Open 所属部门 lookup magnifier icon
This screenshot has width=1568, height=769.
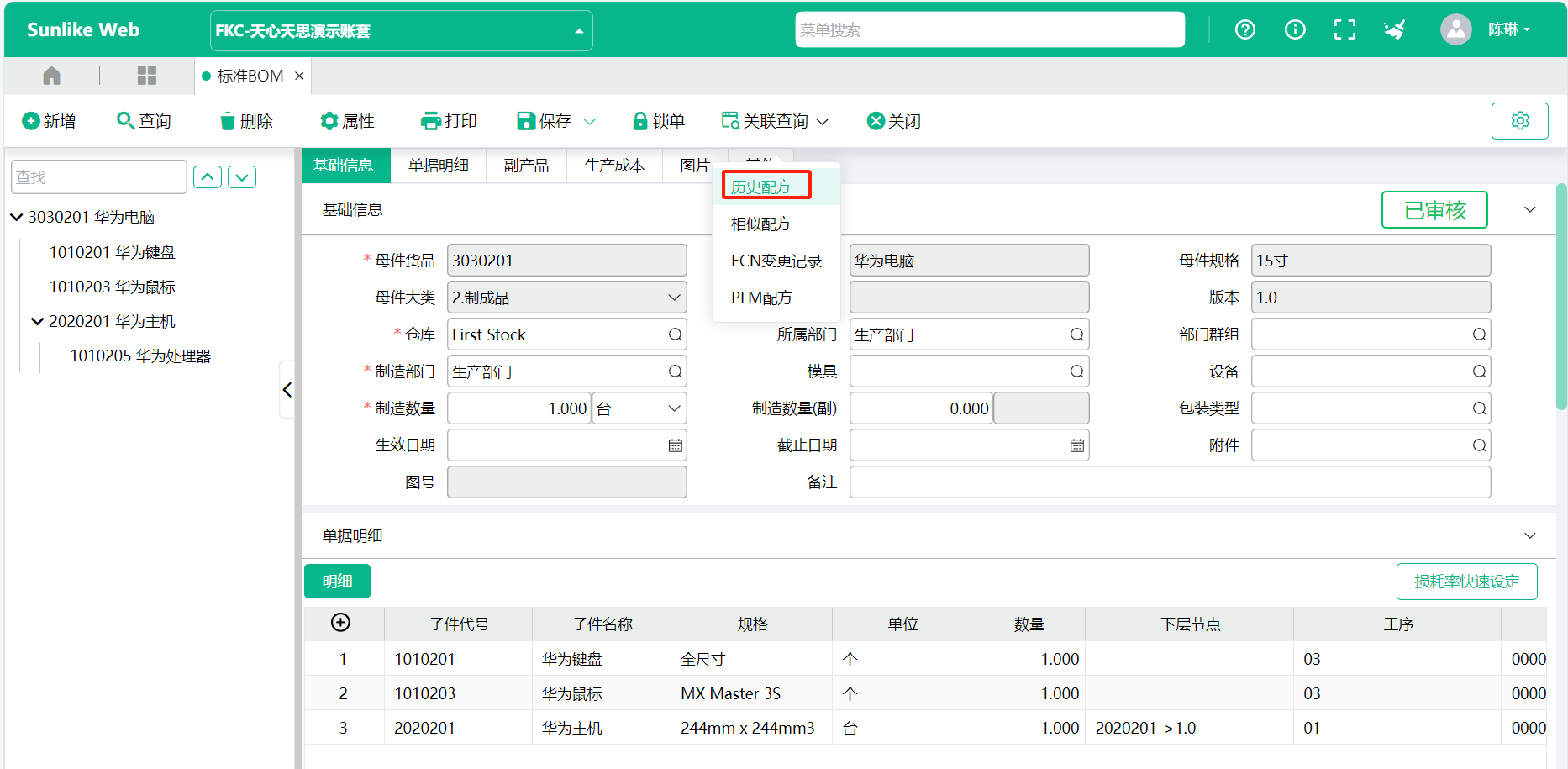coord(1076,334)
